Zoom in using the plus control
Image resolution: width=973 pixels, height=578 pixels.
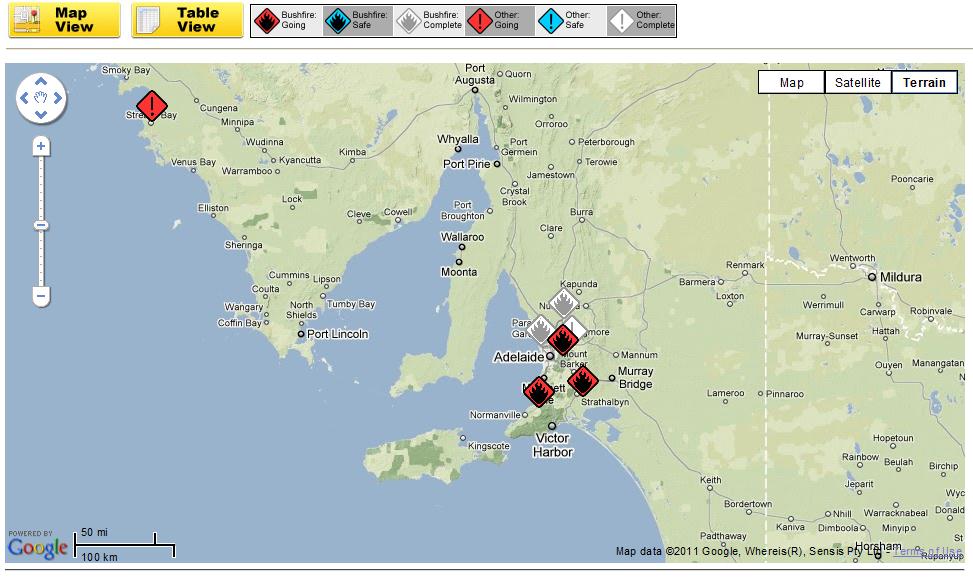click(x=39, y=146)
